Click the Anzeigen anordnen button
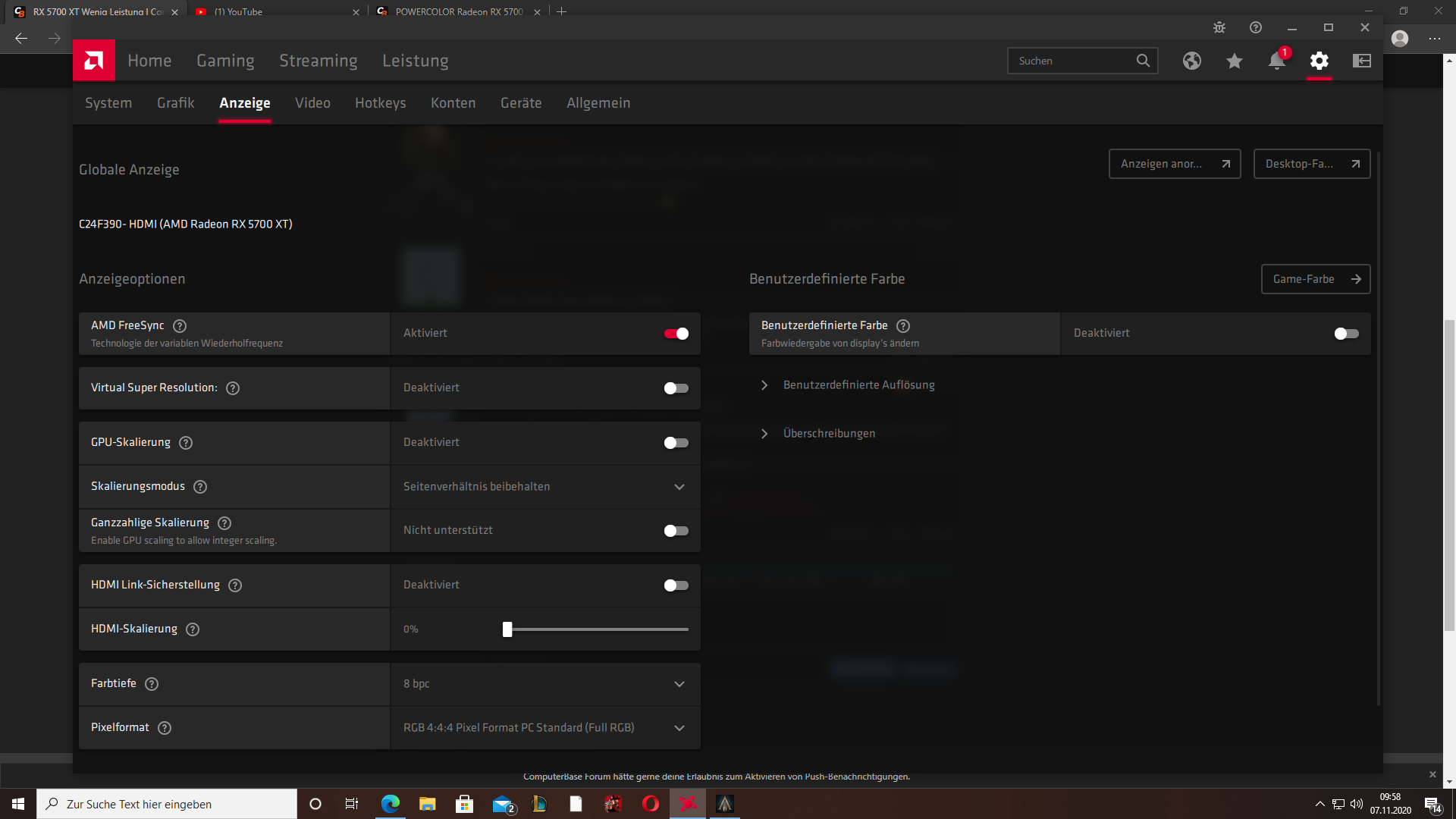The image size is (1456, 819). (1174, 164)
